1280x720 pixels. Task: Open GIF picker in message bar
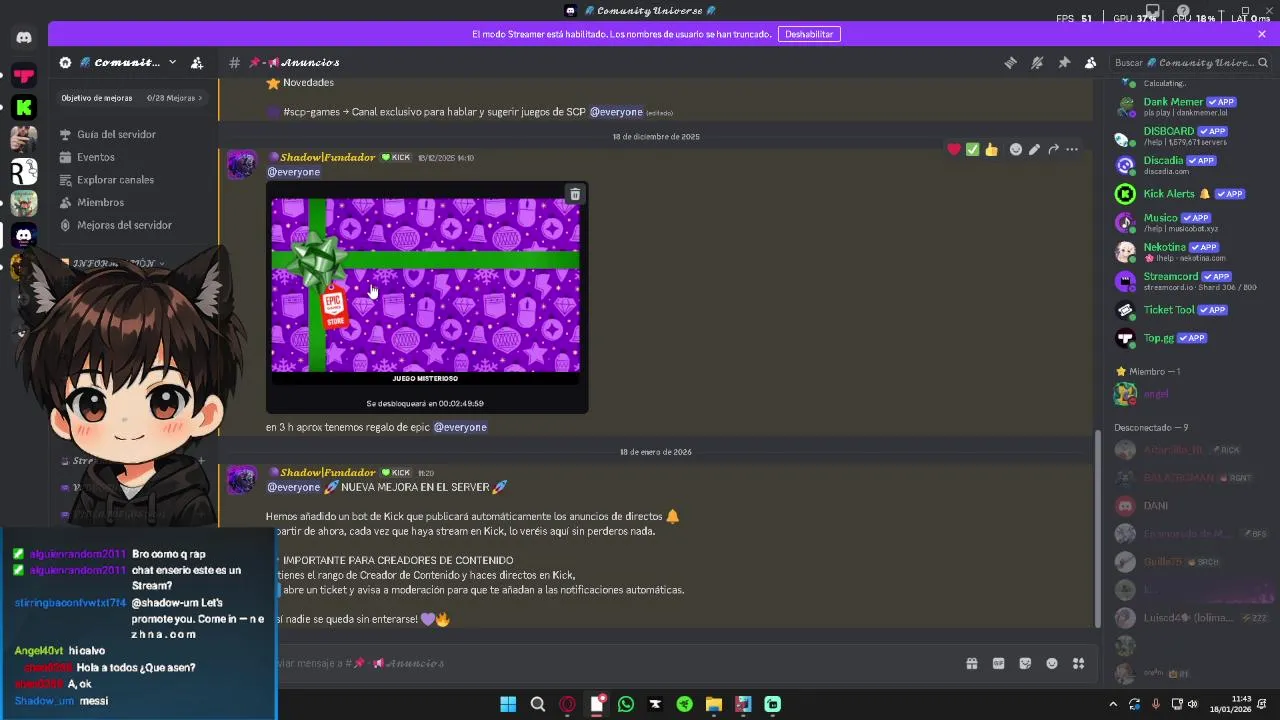[x=998, y=663]
